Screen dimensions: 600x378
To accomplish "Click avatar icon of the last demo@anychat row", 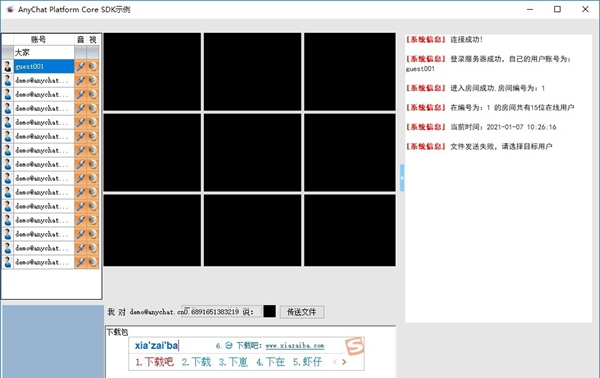I will click(x=8, y=262).
